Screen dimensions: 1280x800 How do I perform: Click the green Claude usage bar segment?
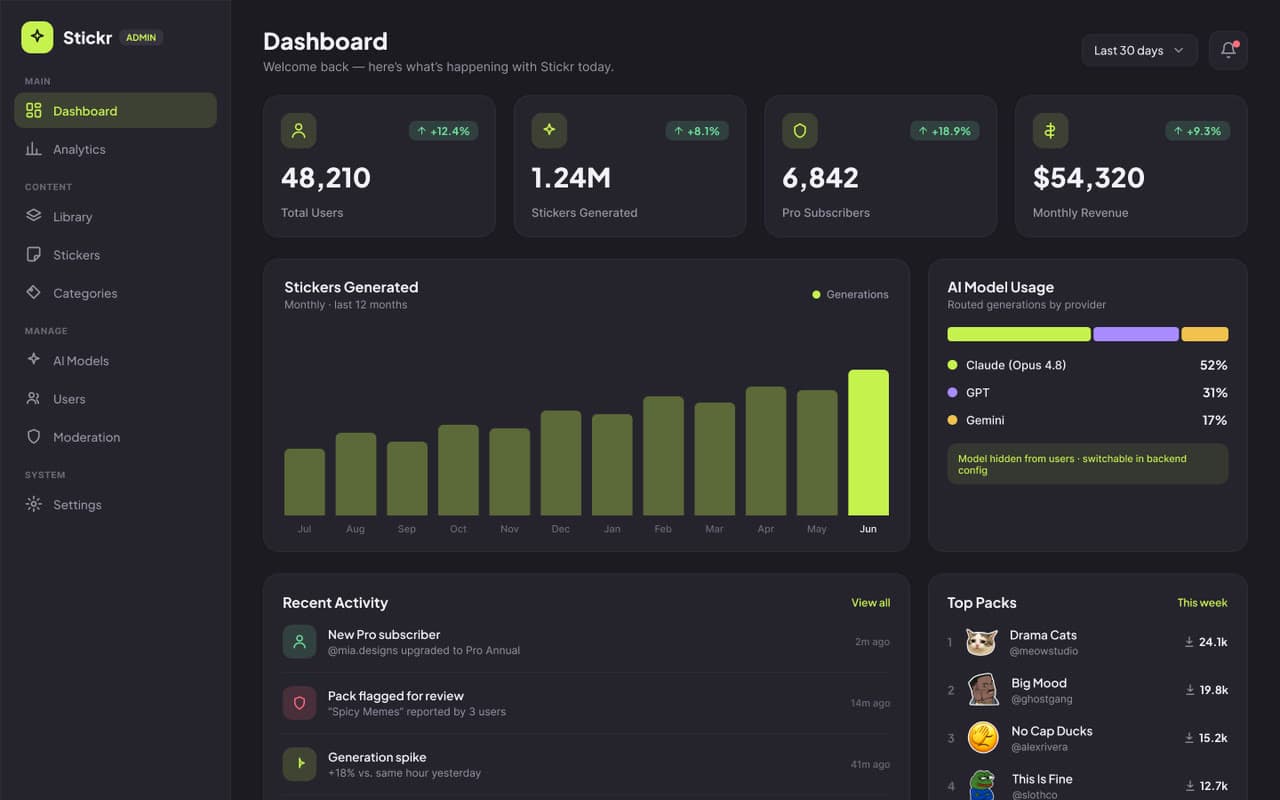(1019, 334)
